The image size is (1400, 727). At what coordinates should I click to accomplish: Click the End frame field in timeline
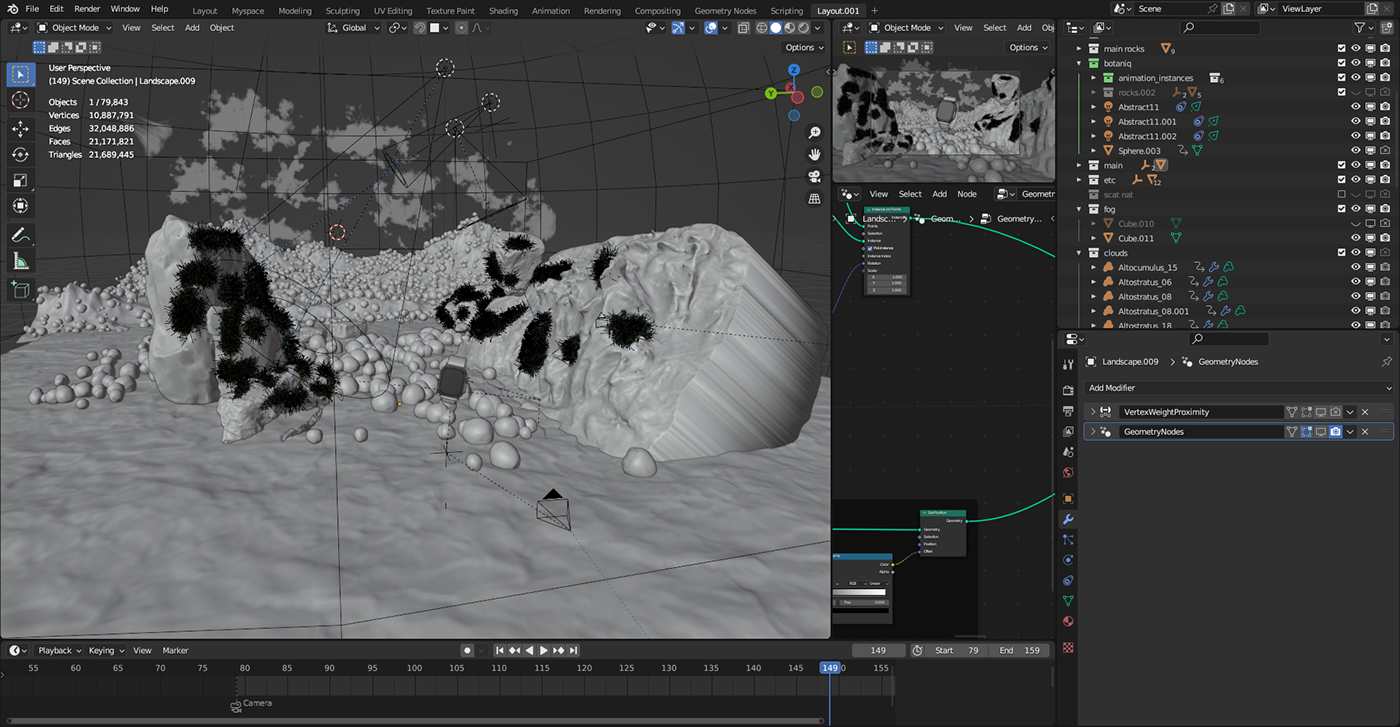1019,650
